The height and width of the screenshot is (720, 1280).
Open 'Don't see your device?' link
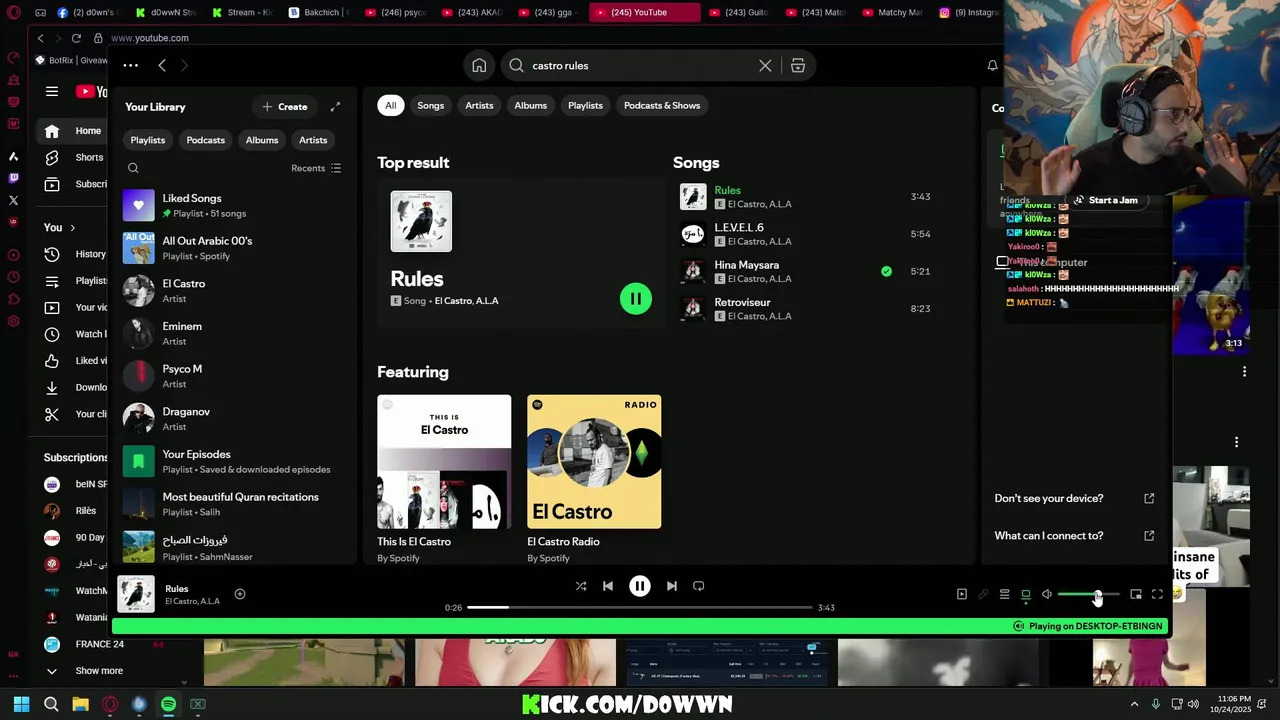pyautogui.click(x=1075, y=498)
